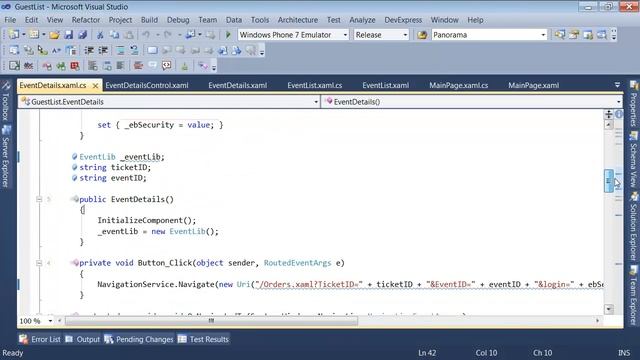The width and height of the screenshot is (640, 360).
Task: Open the File menu
Action: coord(10,20)
